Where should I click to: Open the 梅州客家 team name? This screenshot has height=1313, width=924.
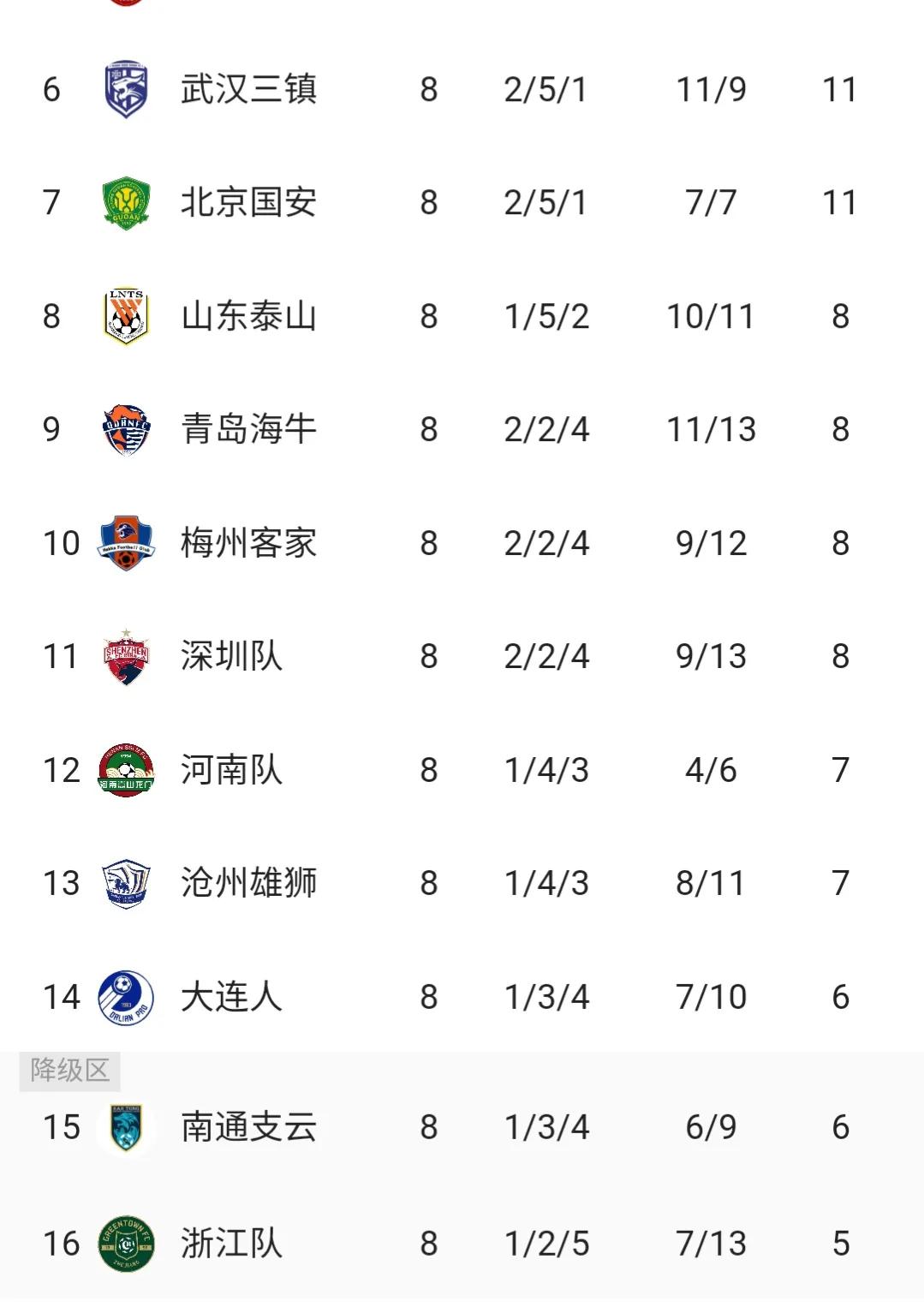[x=248, y=543]
